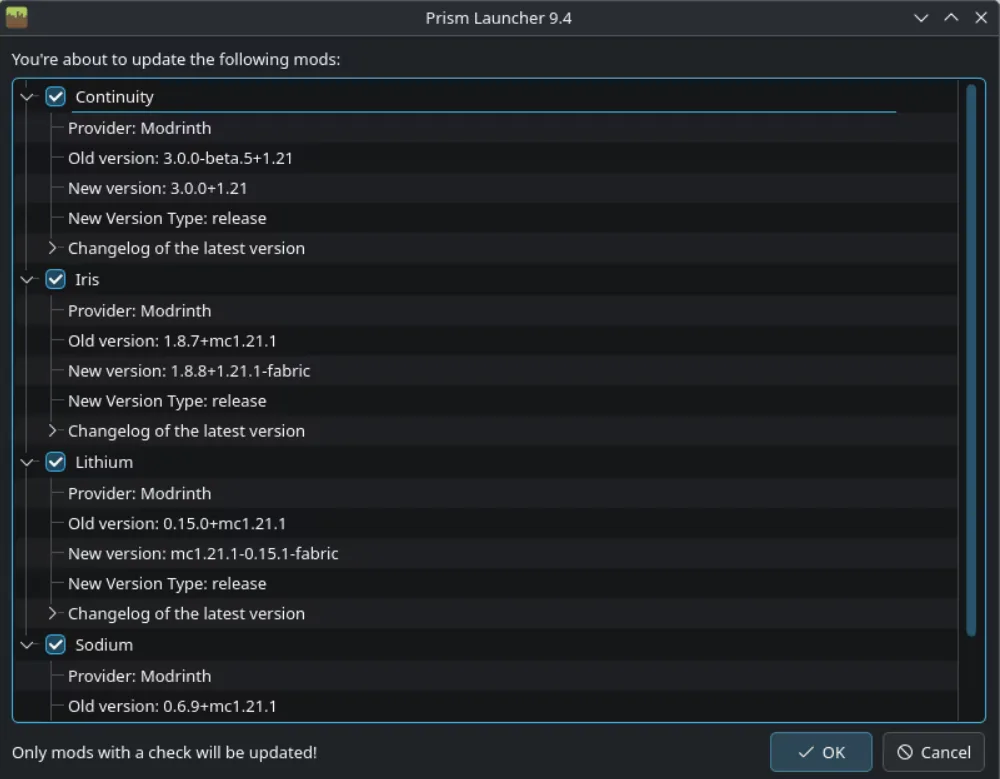Uncheck the Lithium mod checkbox
This screenshot has width=1000, height=779.
55,462
